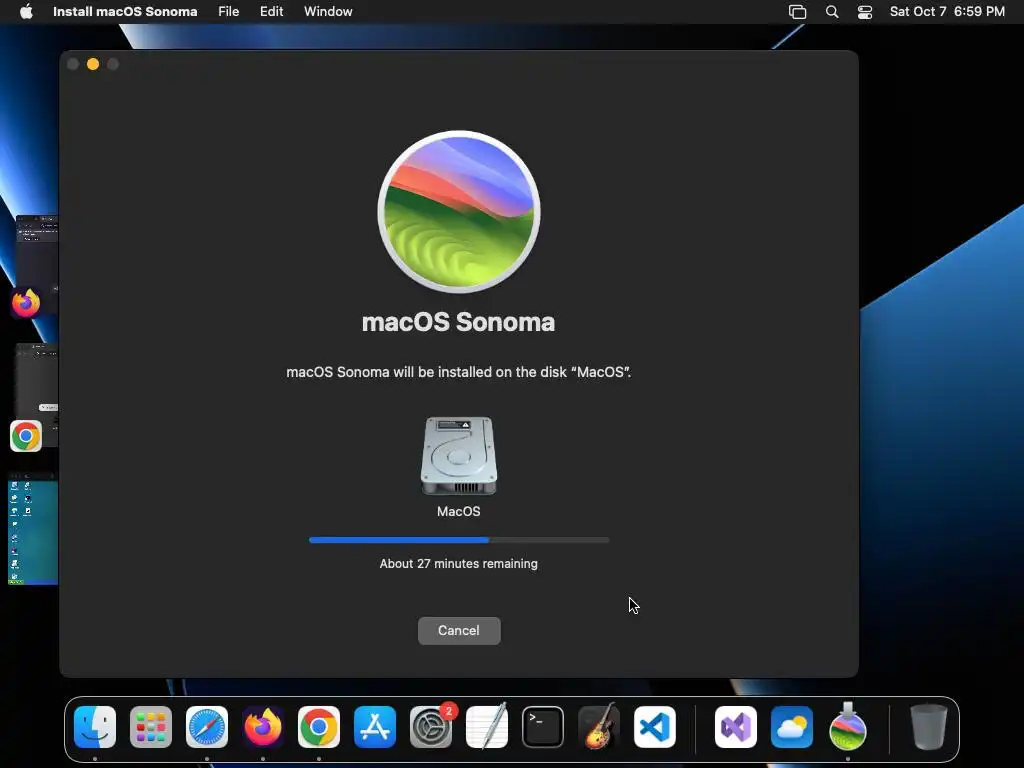The height and width of the screenshot is (768, 1024).
Task: Open the Window menu
Action: pos(328,11)
